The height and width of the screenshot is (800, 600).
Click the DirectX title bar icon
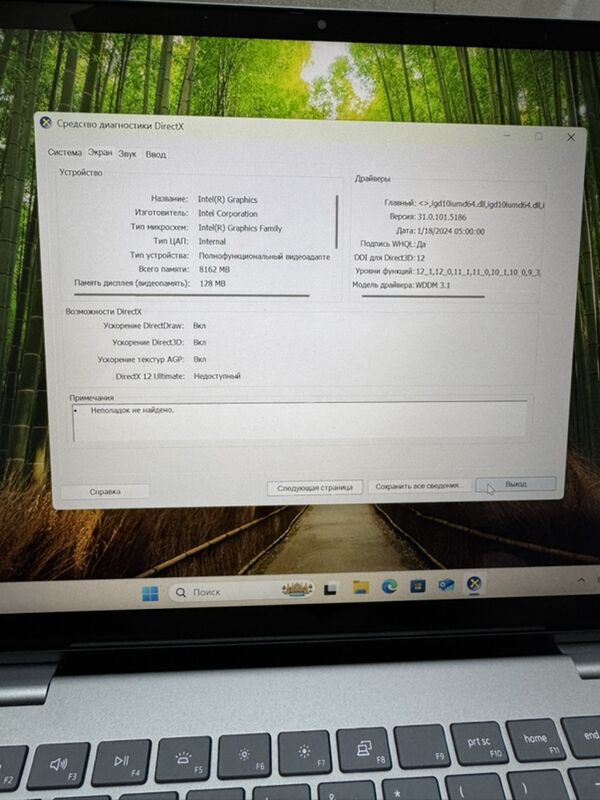(46, 123)
